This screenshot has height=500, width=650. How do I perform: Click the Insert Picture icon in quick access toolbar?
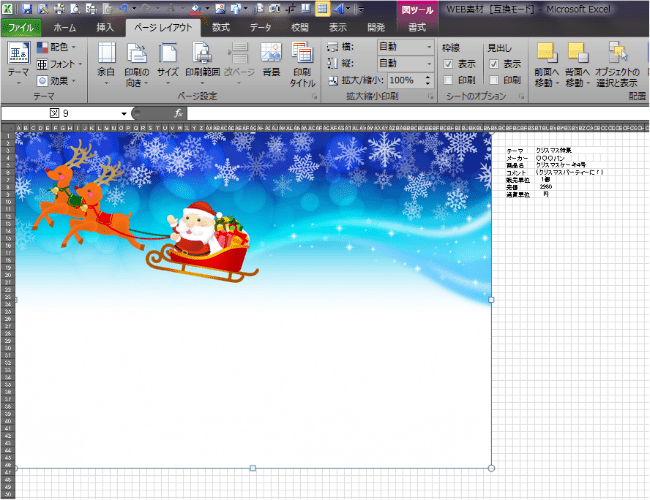[220, 9]
